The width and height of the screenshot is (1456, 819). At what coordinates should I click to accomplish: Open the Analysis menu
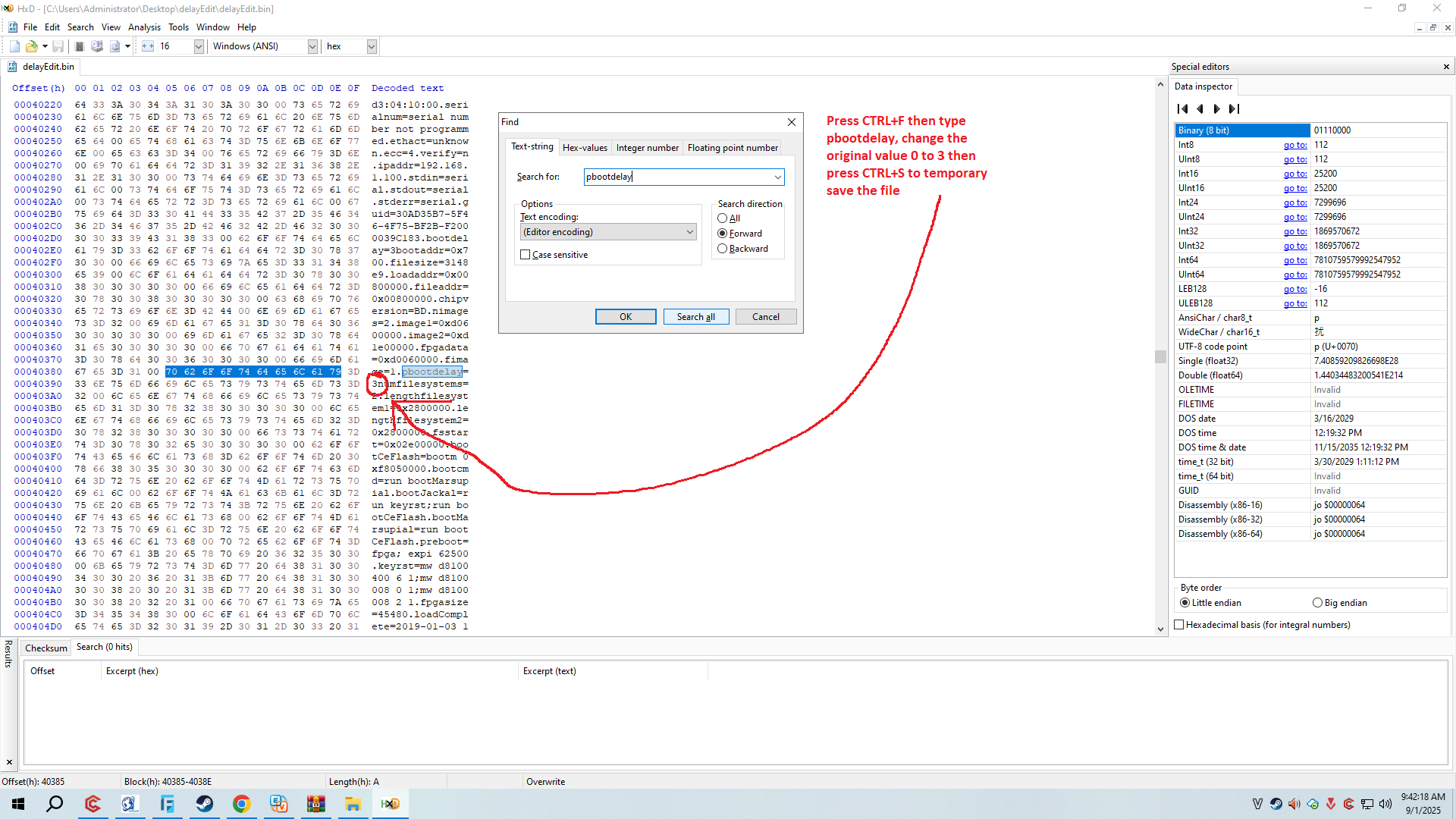coord(144,27)
